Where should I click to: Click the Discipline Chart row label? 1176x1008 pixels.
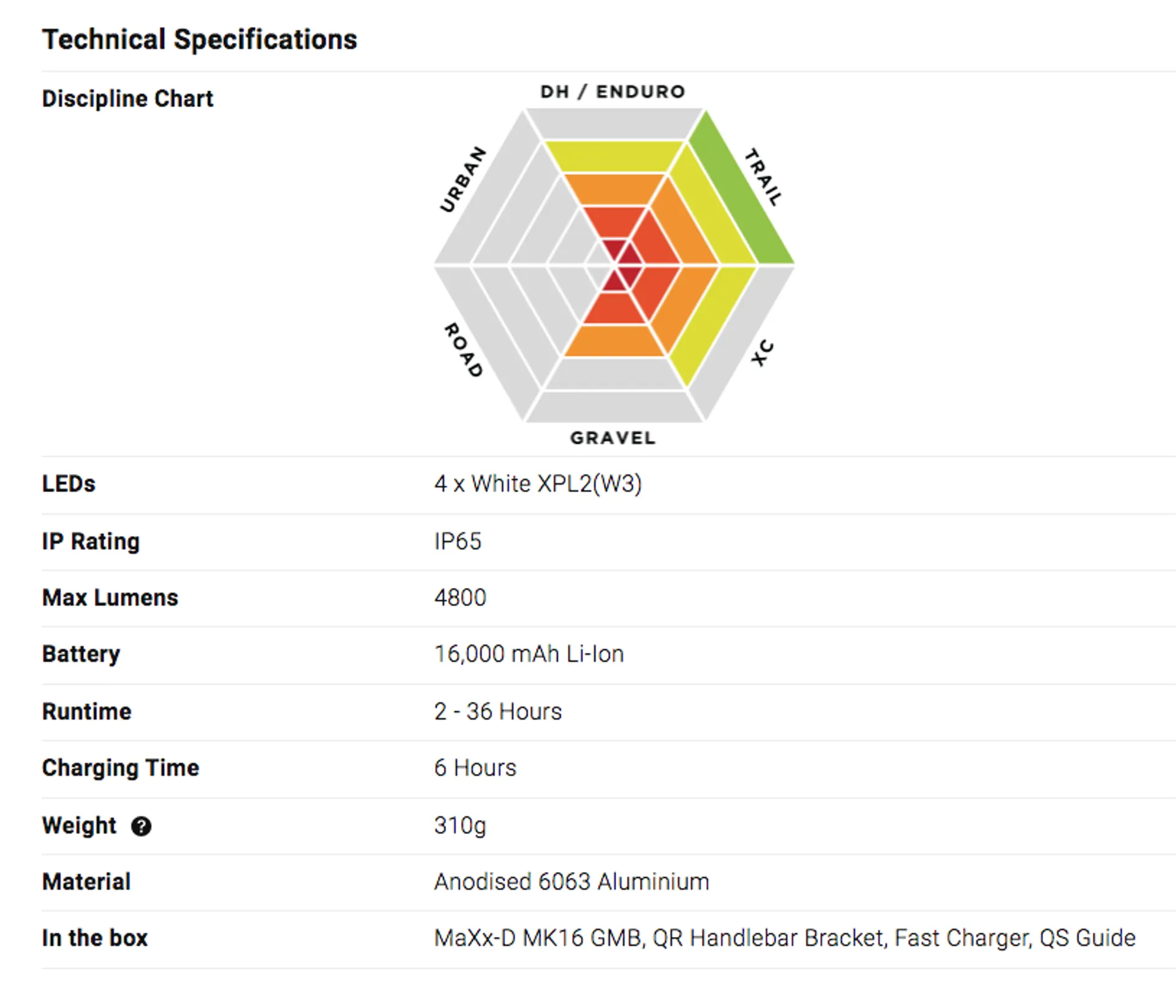click(127, 99)
